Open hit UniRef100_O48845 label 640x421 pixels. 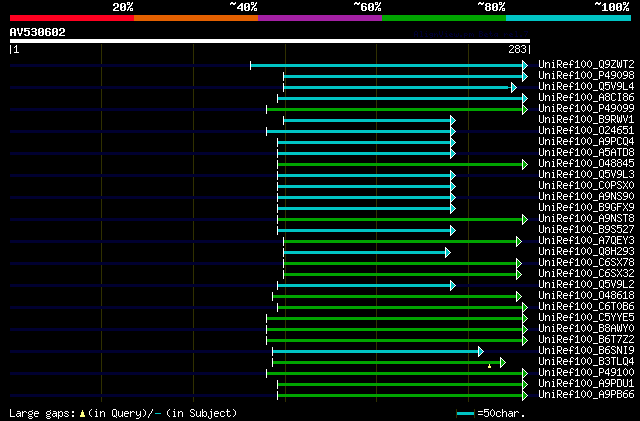tap(586, 164)
